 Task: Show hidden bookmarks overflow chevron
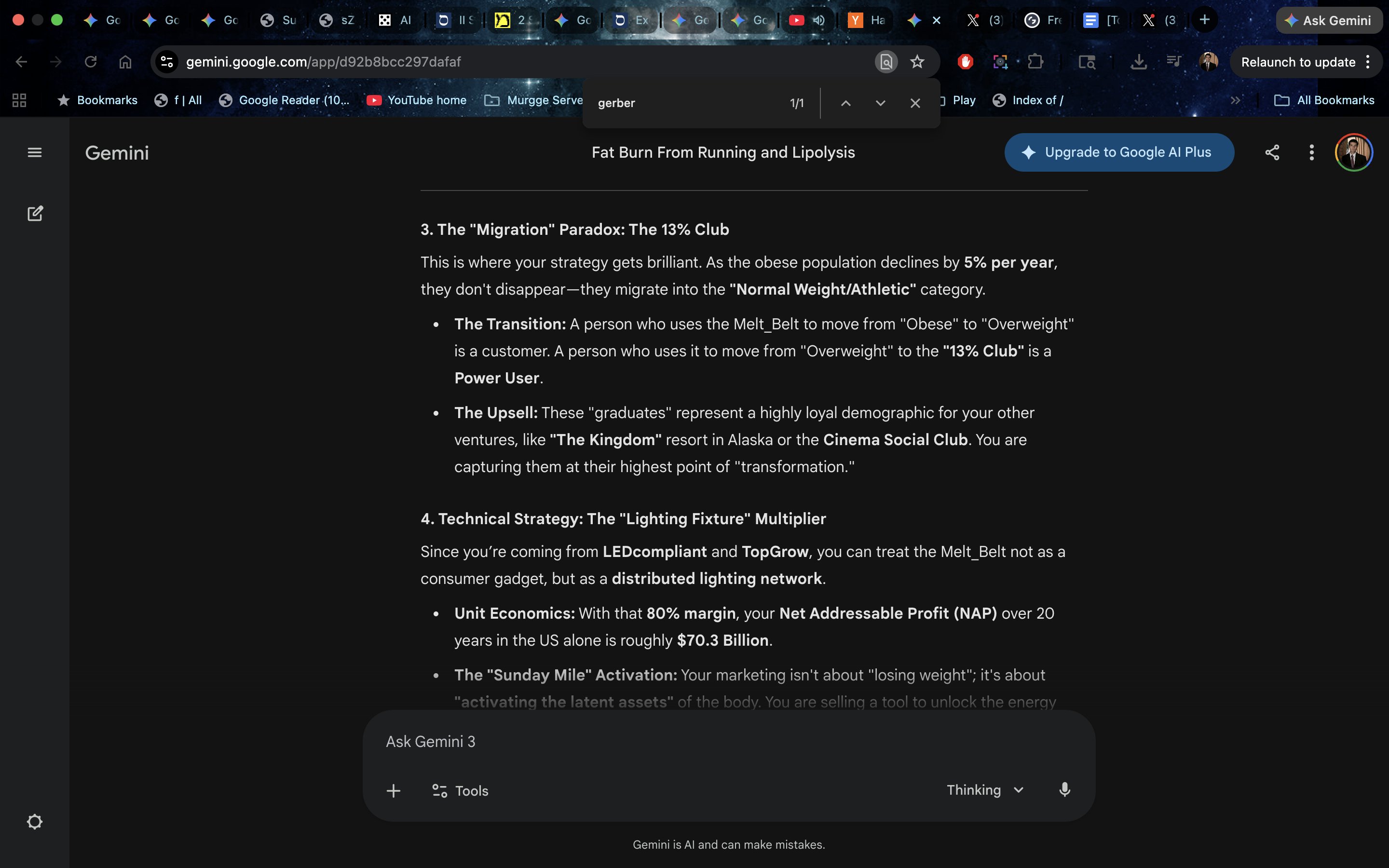pos(1235,100)
